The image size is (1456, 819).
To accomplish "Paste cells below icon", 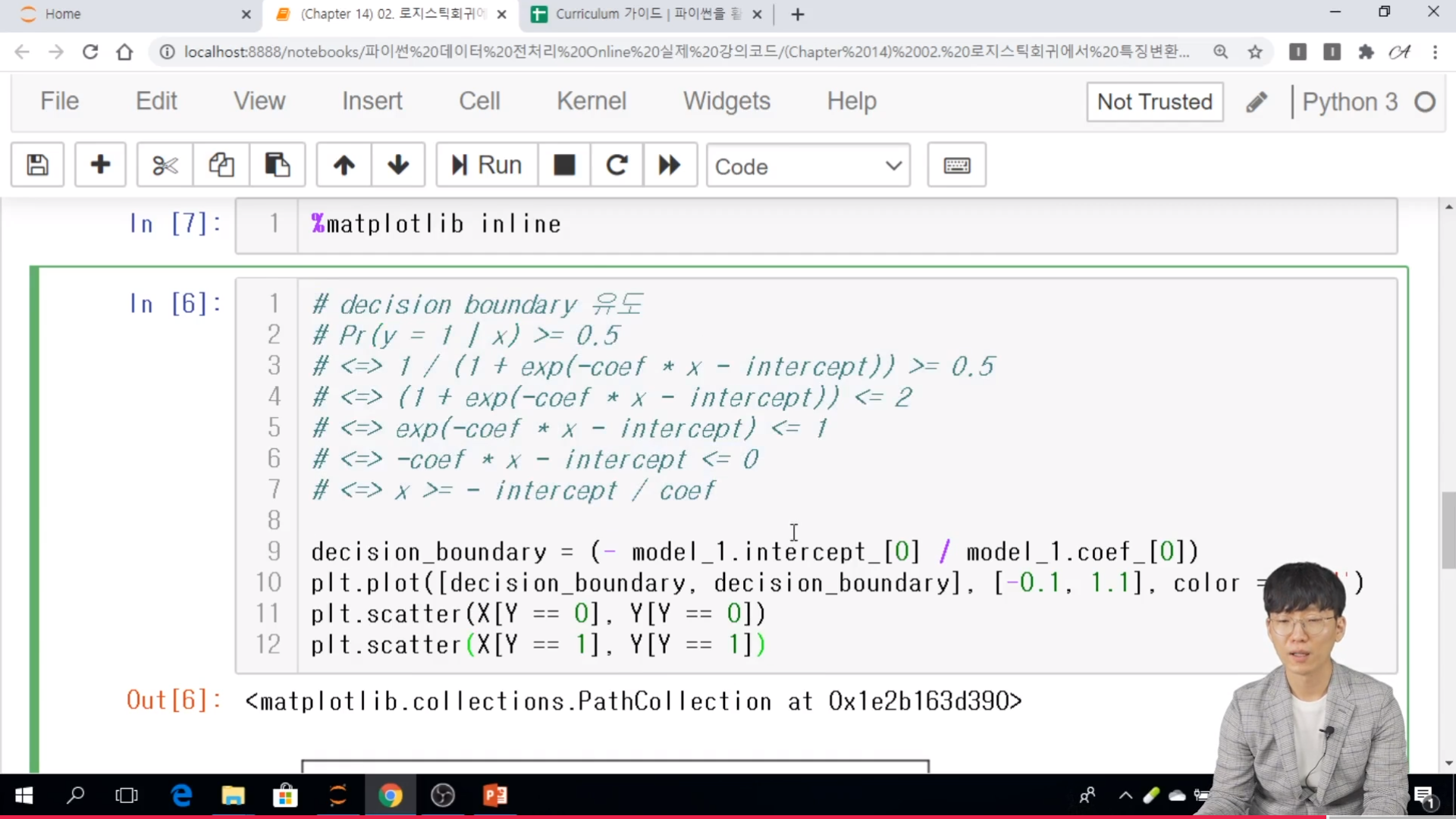I will [x=277, y=165].
